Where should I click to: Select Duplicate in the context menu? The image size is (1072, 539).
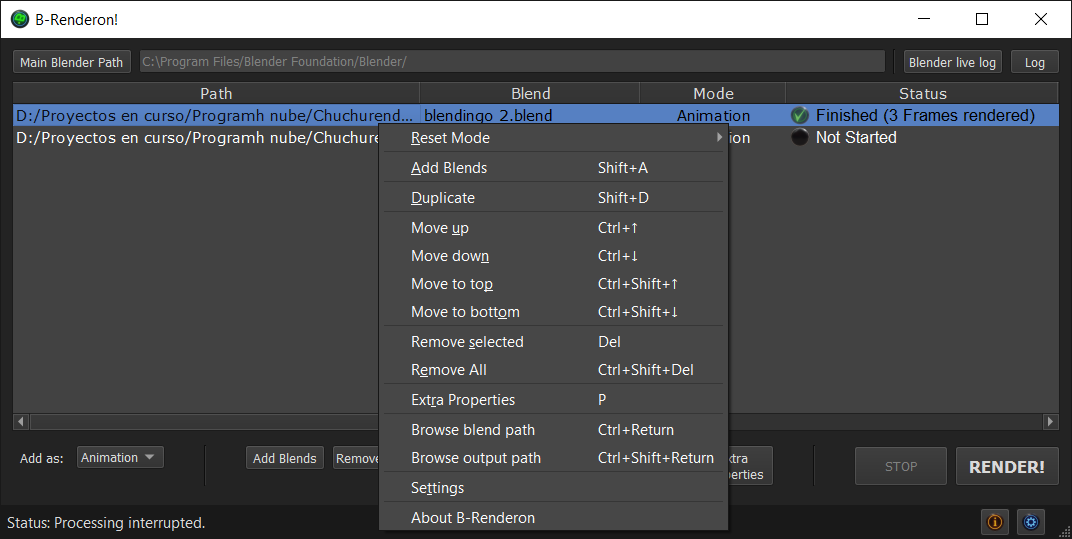(x=553, y=198)
